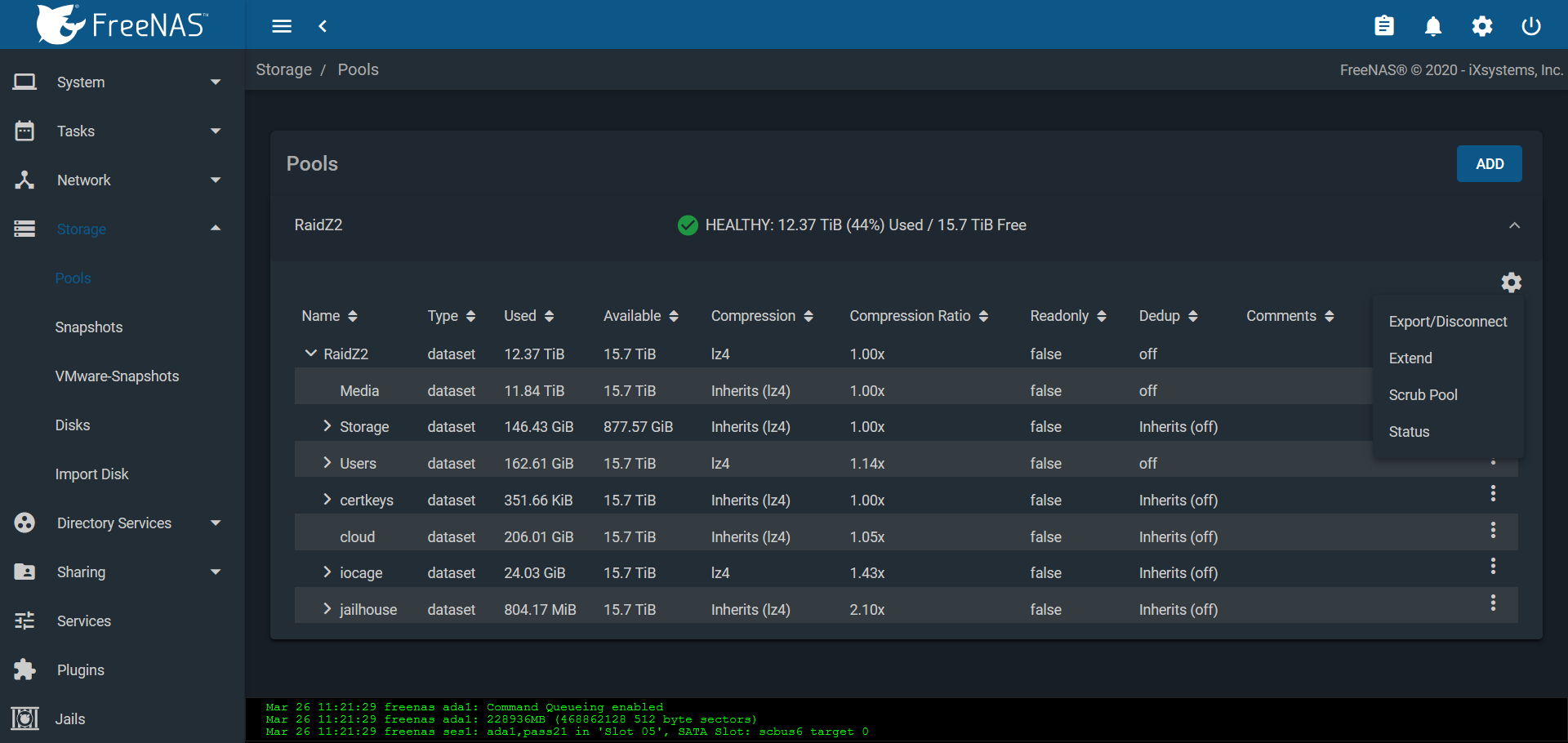Open Disks in sidebar
This screenshot has height=743, width=1568.
[x=73, y=425]
